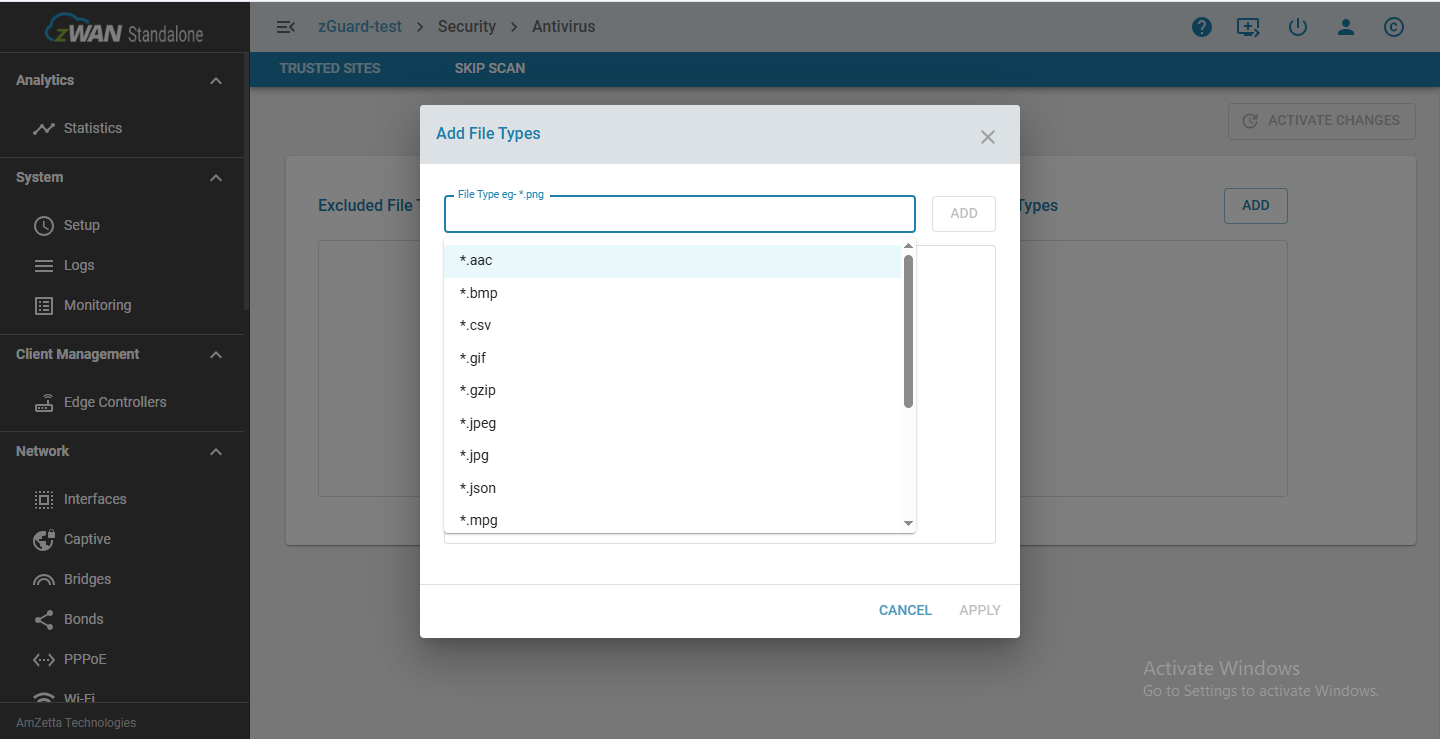Select the Bonds share icon
1440x739 pixels.
(44, 618)
